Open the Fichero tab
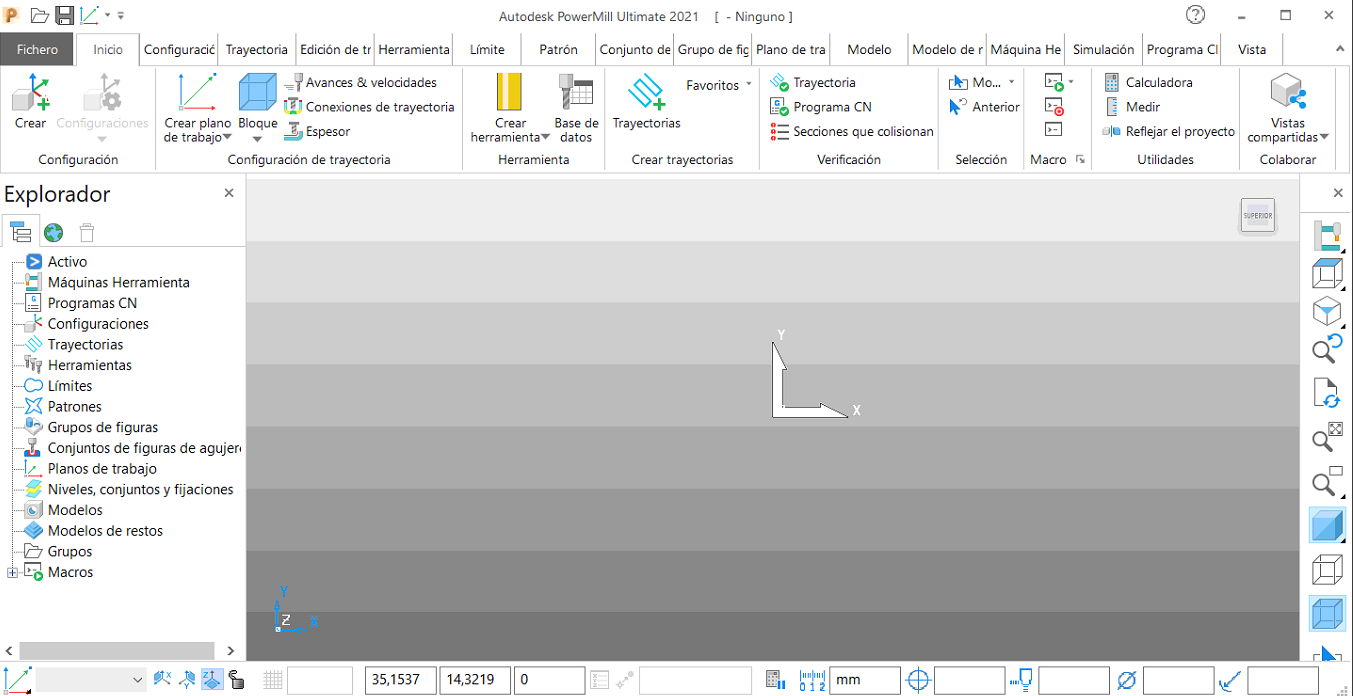1353x696 pixels. (x=38, y=49)
